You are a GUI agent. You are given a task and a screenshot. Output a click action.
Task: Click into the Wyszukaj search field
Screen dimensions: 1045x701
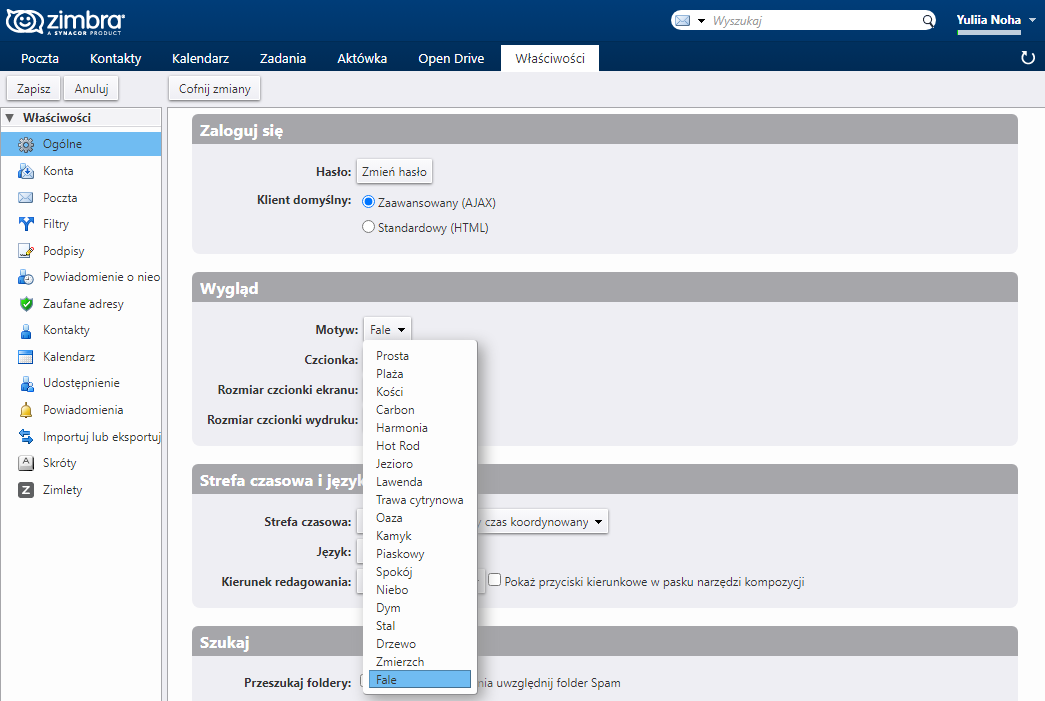tap(815, 20)
